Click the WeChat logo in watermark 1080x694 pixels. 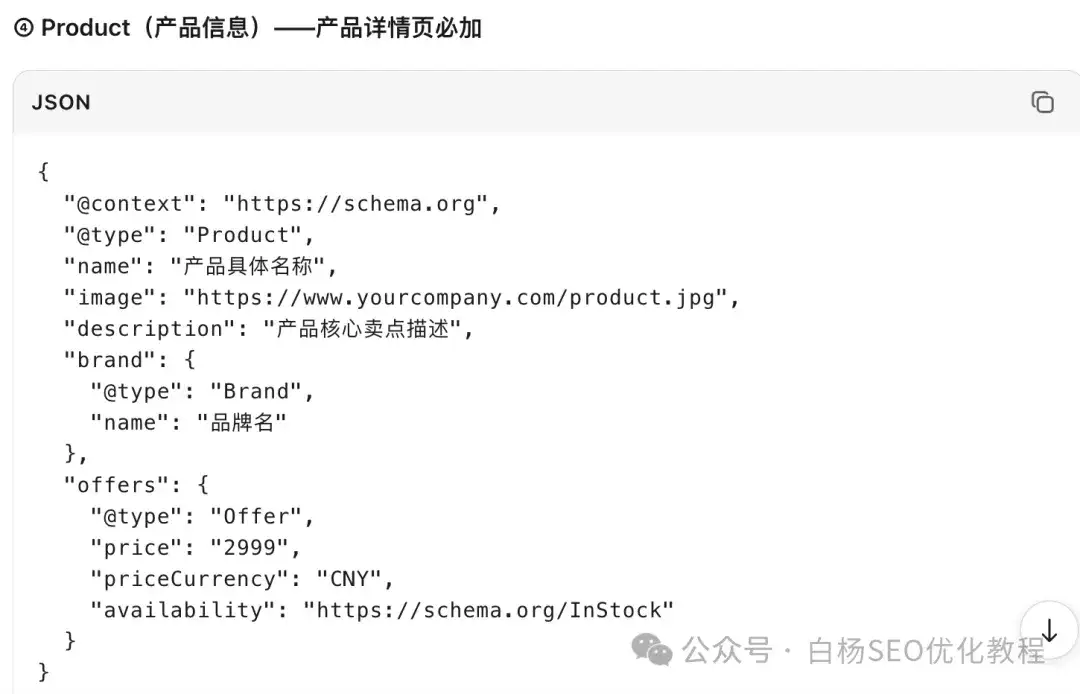[652, 650]
